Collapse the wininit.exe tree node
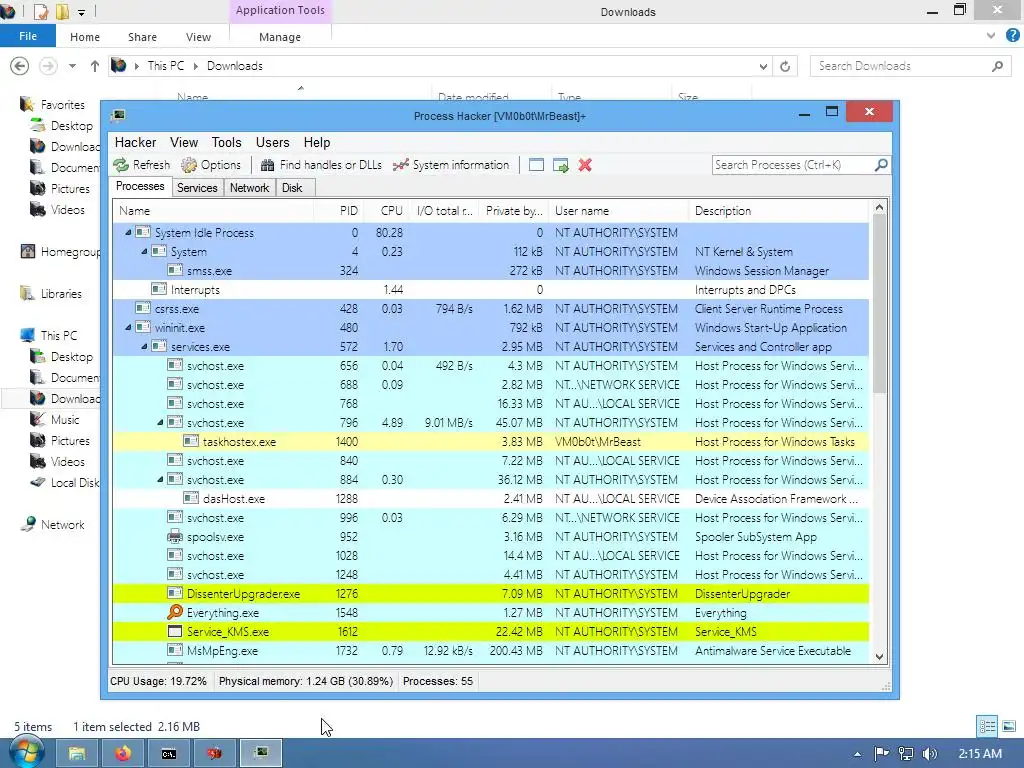This screenshot has width=1024, height=768. [128, 327]
